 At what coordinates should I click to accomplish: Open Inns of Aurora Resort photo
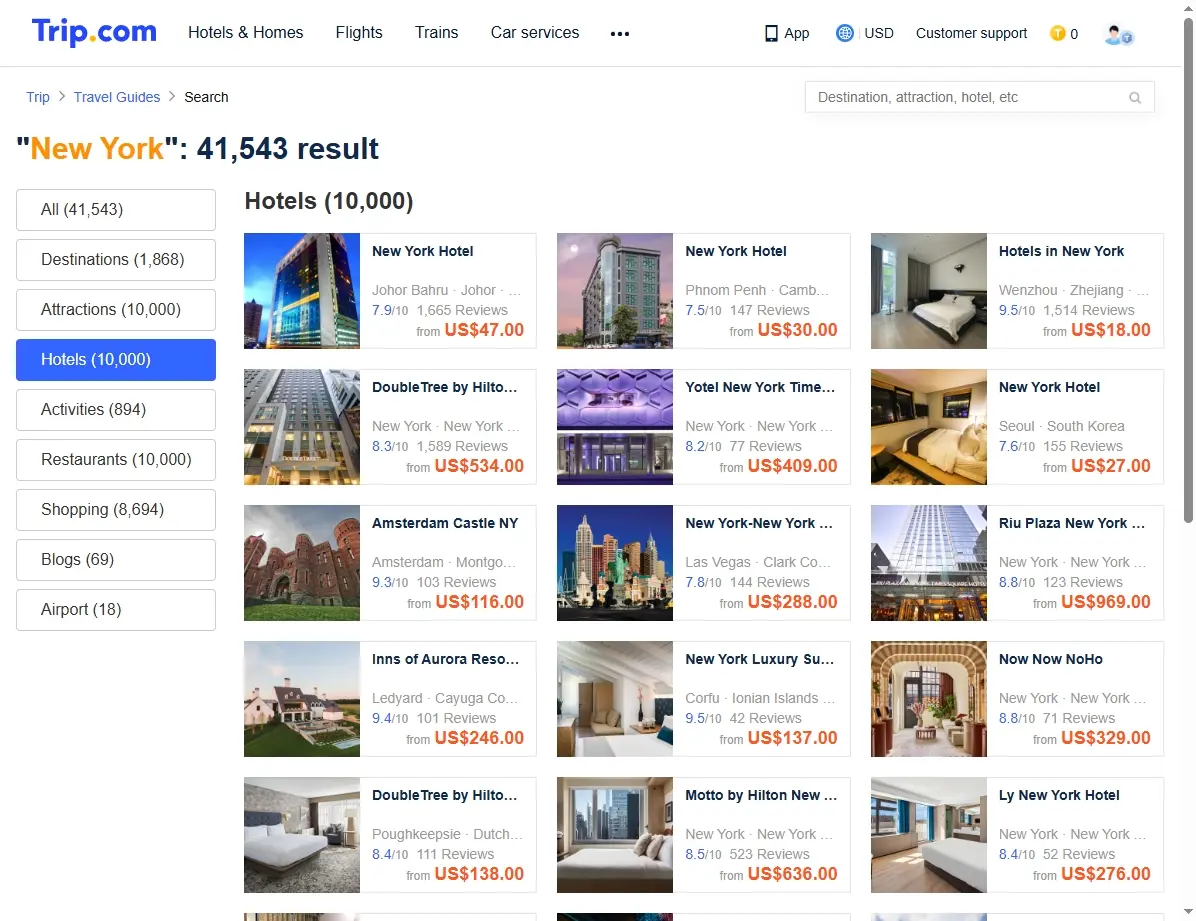tap(302, 699)
